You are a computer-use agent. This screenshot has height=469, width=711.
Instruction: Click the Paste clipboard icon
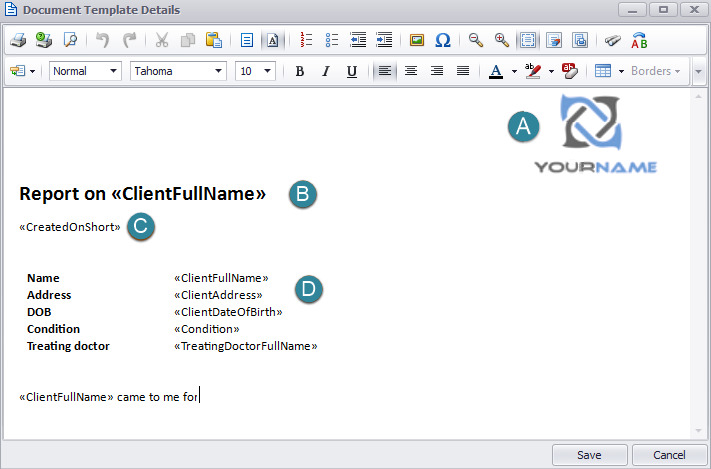[x=213, y=41]
